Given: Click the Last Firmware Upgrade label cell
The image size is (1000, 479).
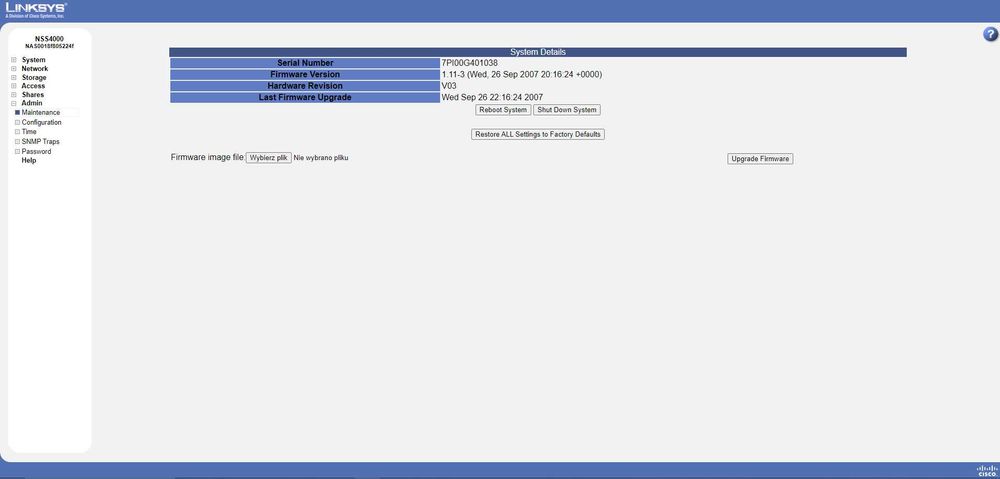Looking at the screenshot, I should coord(305,98).
